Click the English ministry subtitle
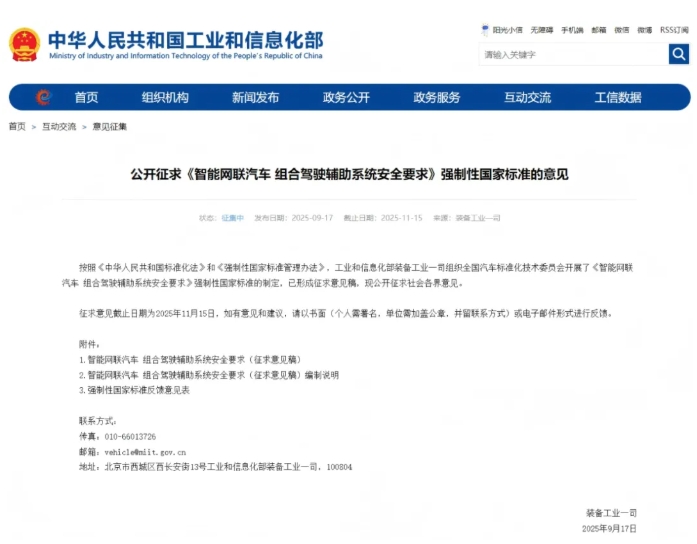The height and width of the screenshot is (544, 697). (x=186, y=56)
